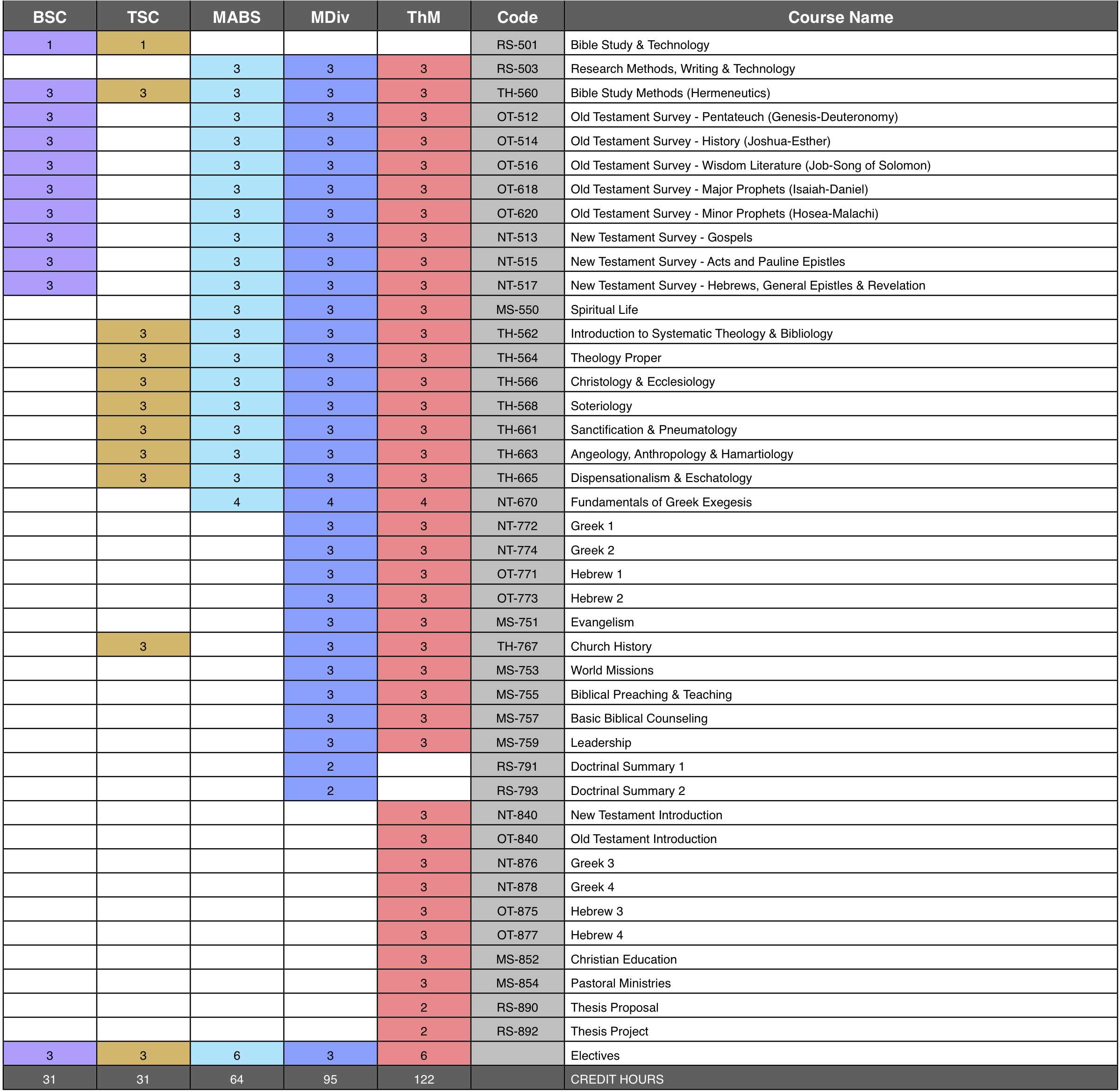The image size is (1119, 1092).
Task: Select the MS-550 code cell
Action: [x=518, y=310]
